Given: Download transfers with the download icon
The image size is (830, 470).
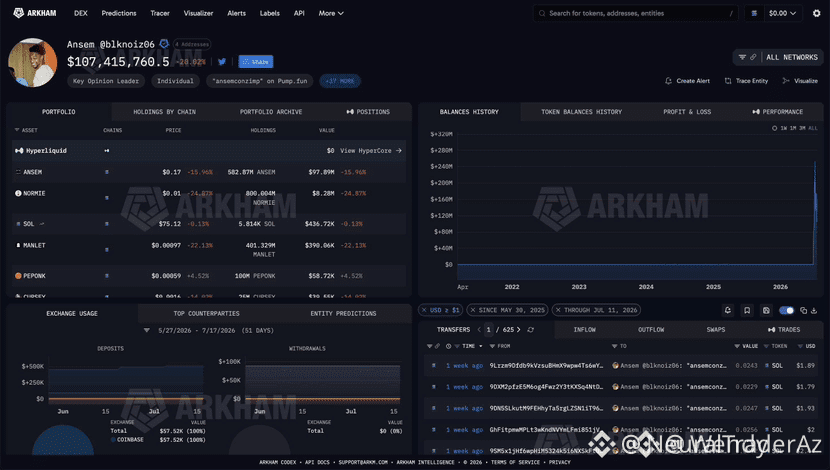Looking at the screenshot, I should (814, 310).
